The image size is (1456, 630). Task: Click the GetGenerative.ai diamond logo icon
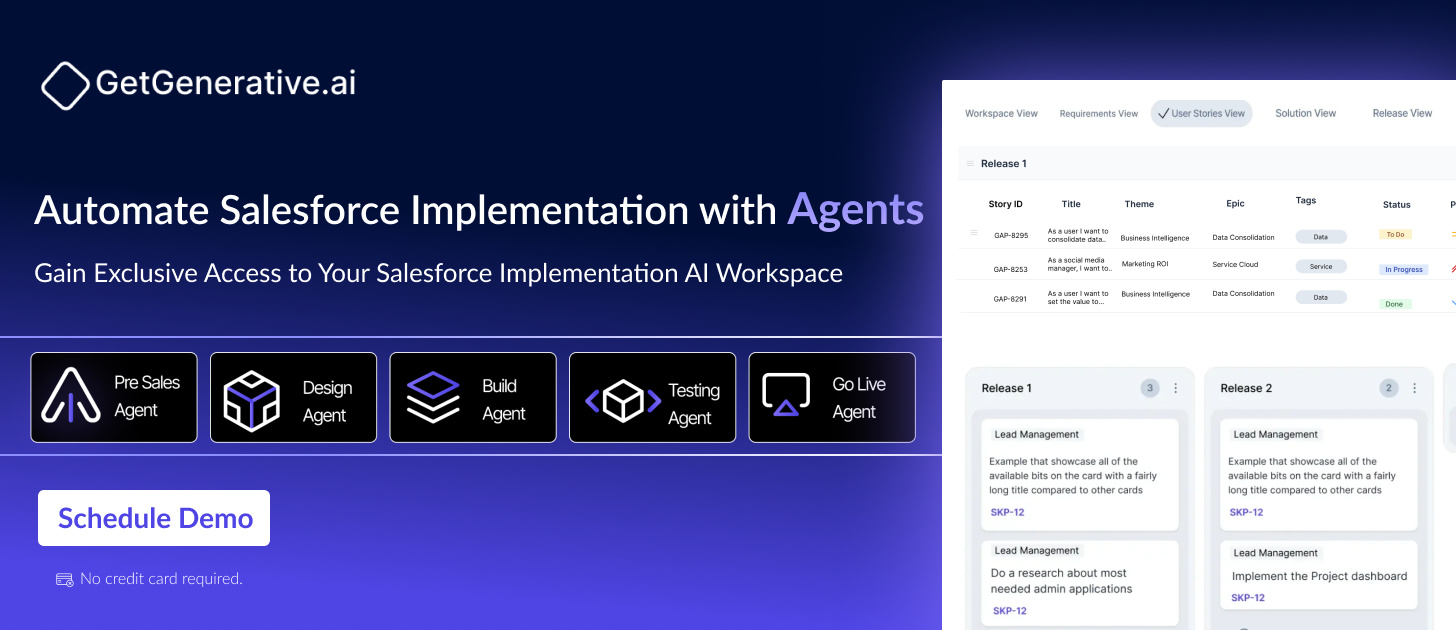pos(65,85)
